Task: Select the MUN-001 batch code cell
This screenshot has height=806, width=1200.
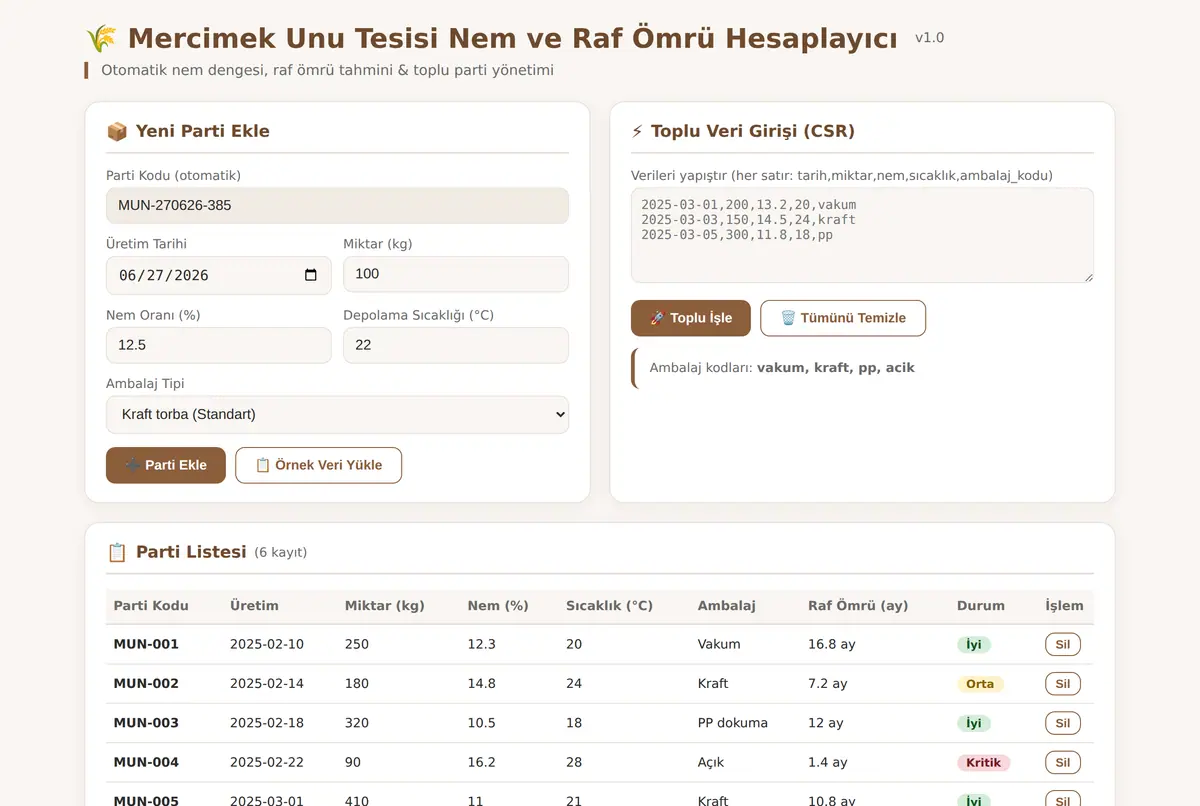Action: click(x=146, y=644)
